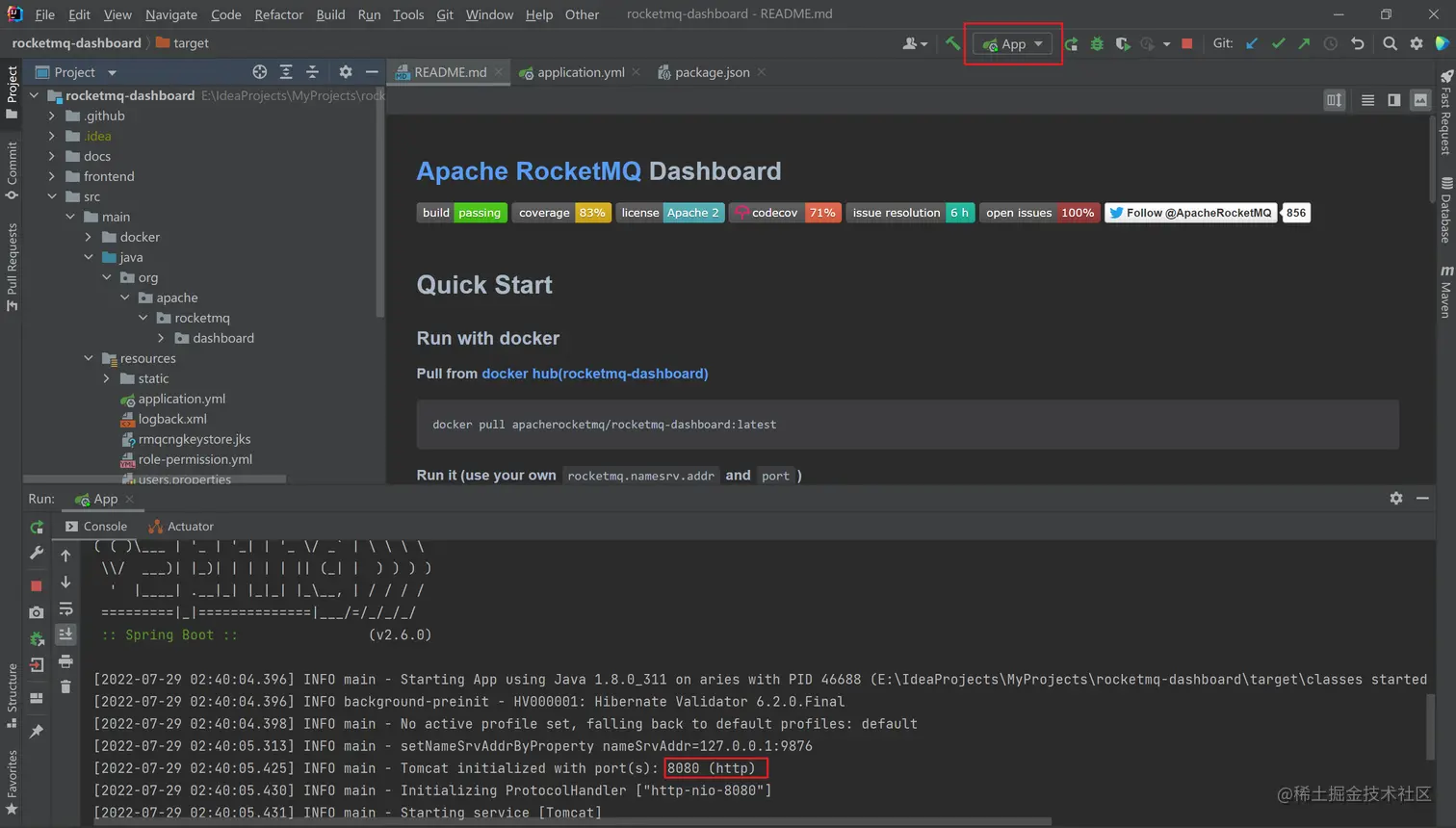Collapse the src folder
This screenshot has height=828, width=1456.
coord(52,196)
